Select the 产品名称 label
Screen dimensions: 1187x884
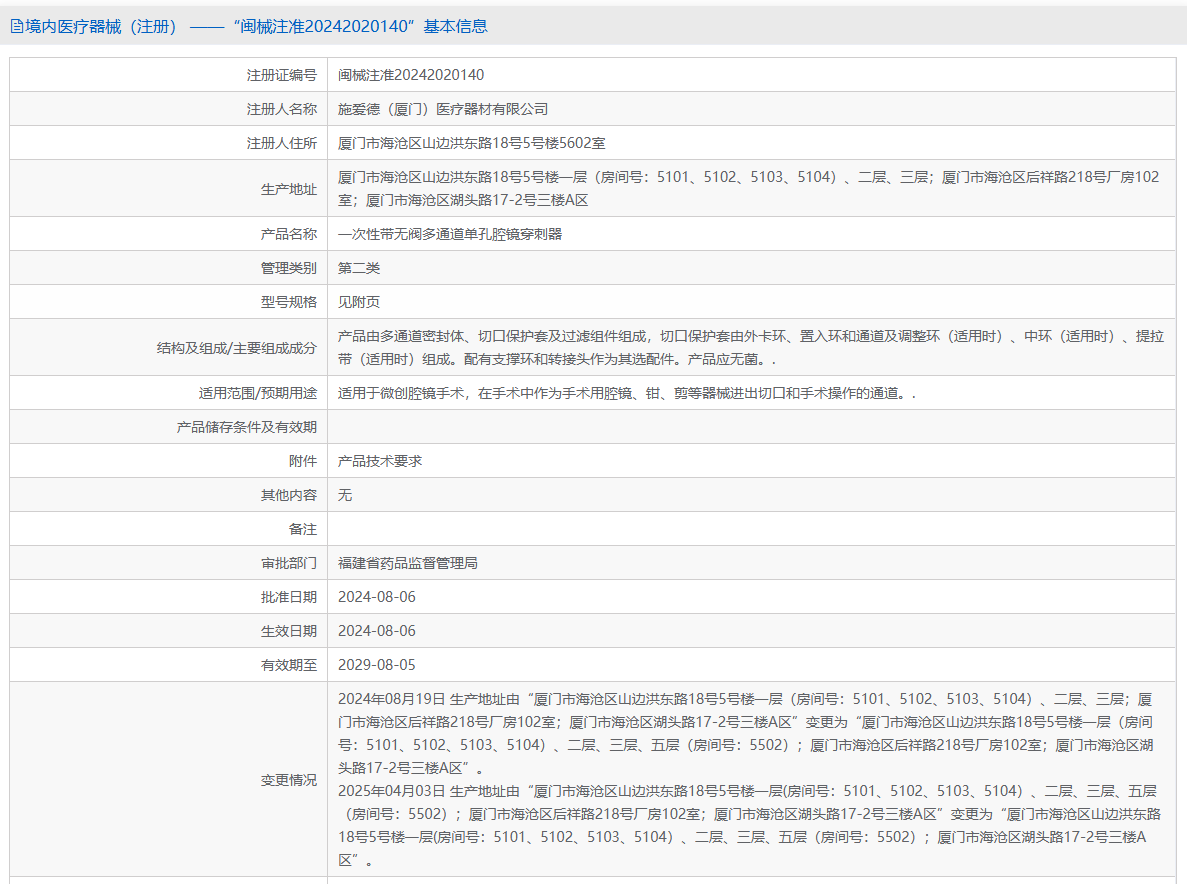(289, 234)
